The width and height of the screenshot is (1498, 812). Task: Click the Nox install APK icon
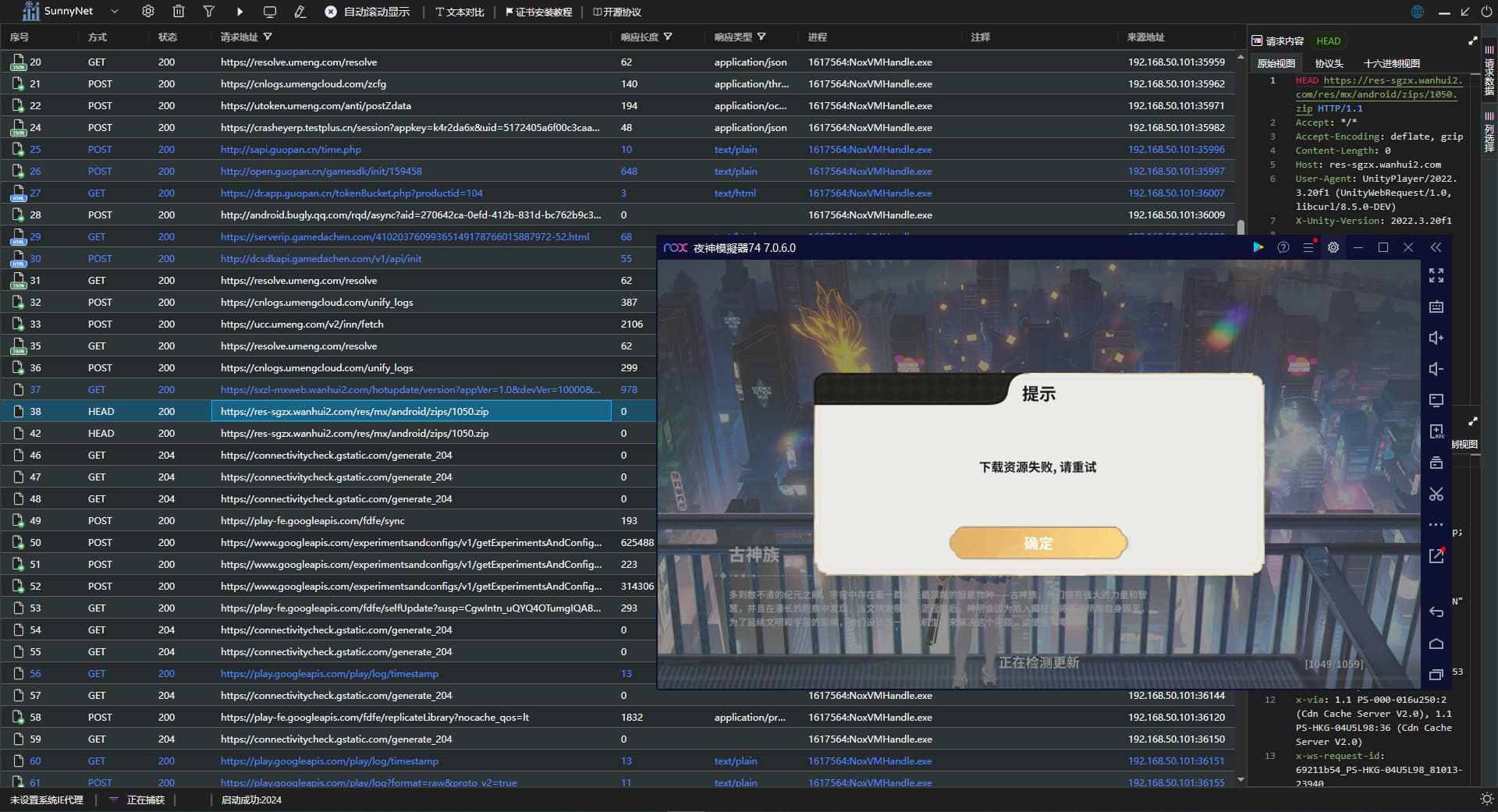click(x=1436, y=431)
